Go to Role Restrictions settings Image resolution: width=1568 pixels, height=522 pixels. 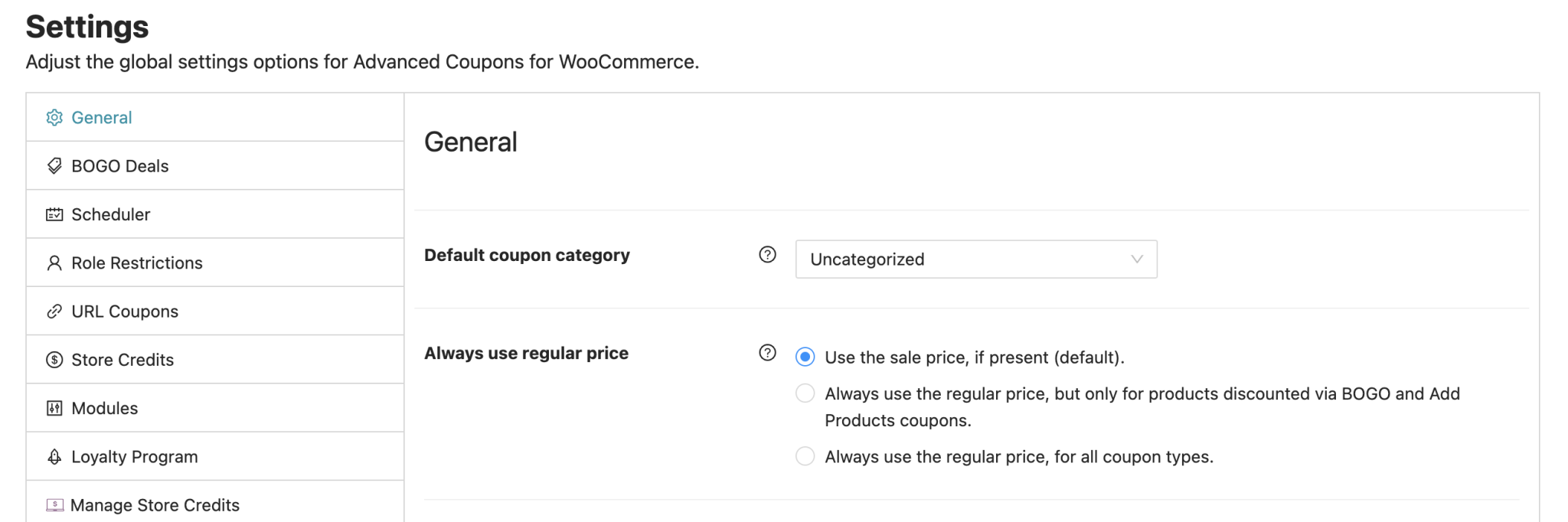click(137, 263)
